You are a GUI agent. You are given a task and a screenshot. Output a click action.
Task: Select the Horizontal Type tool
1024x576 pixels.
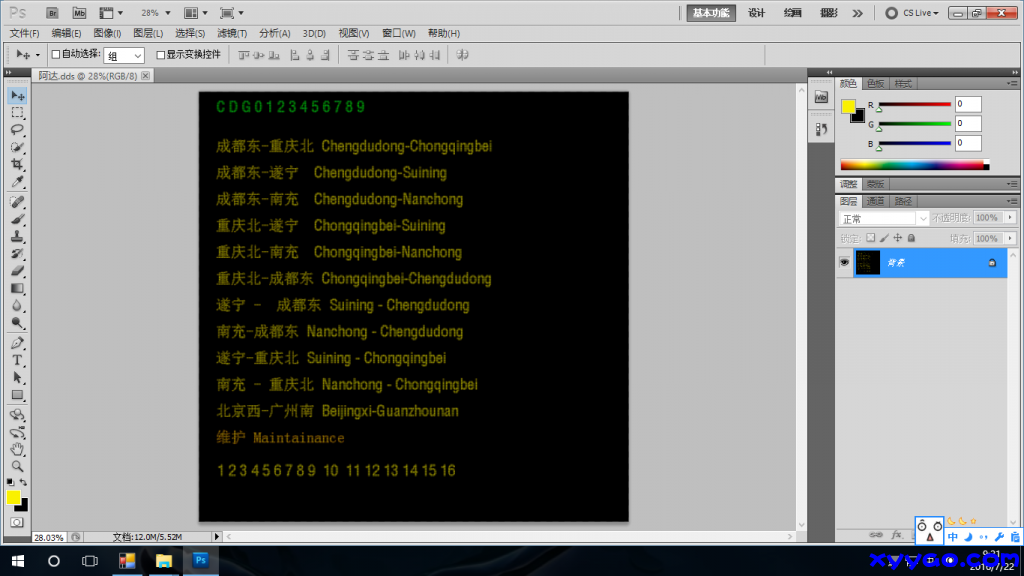[x=17, y=360]
